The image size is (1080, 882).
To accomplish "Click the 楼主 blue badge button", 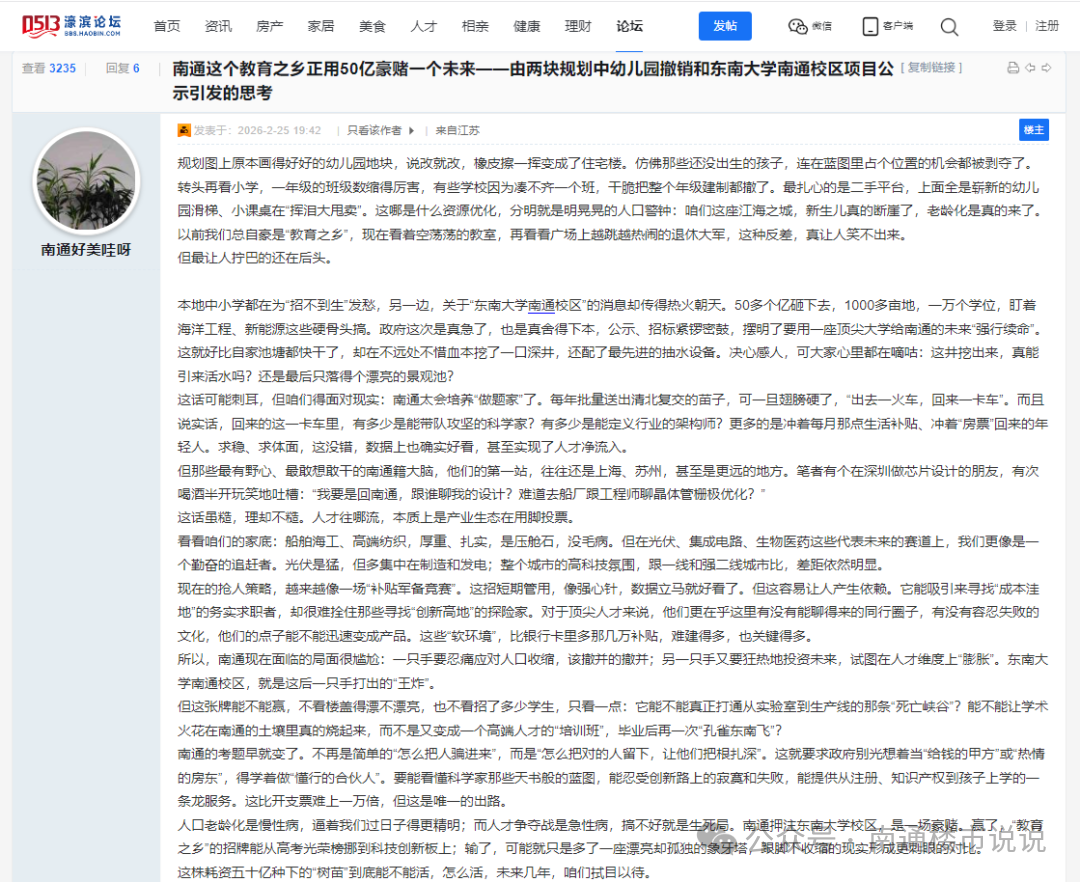I will coord(1033,130).
